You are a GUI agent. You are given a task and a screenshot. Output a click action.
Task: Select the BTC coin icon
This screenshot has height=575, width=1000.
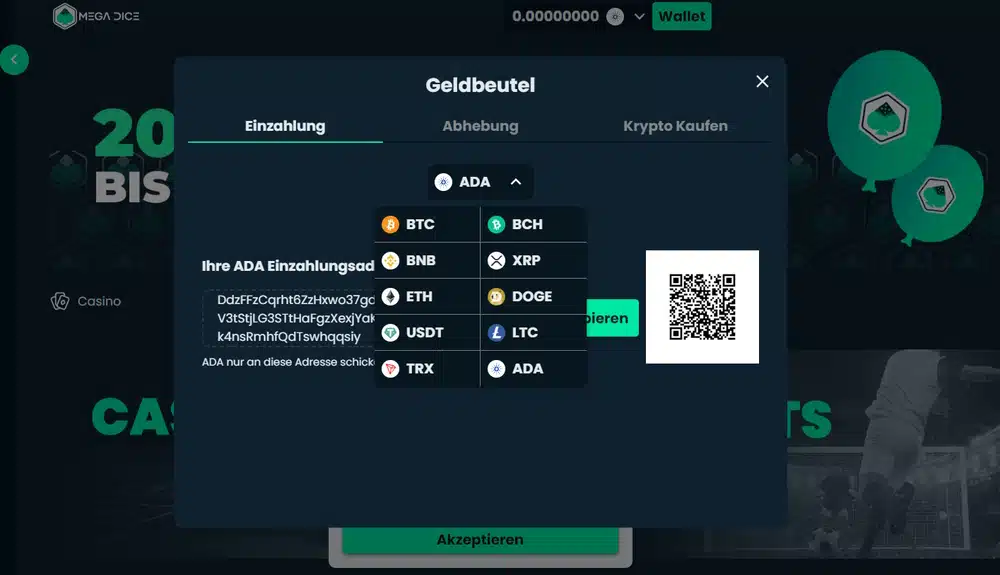[x=390, y=224]
